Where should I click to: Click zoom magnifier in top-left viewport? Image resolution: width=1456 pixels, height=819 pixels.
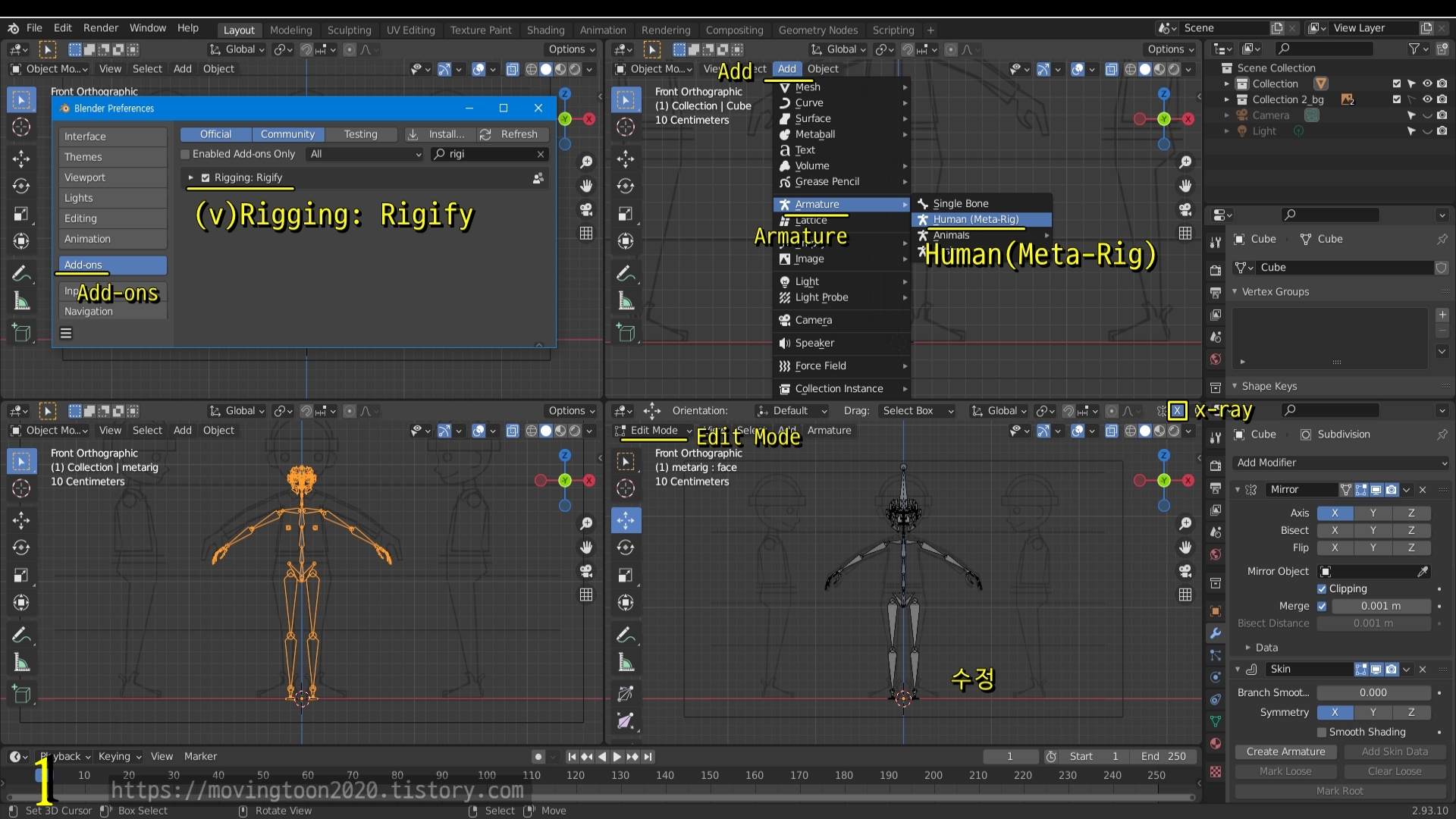[x=586, y=162]
